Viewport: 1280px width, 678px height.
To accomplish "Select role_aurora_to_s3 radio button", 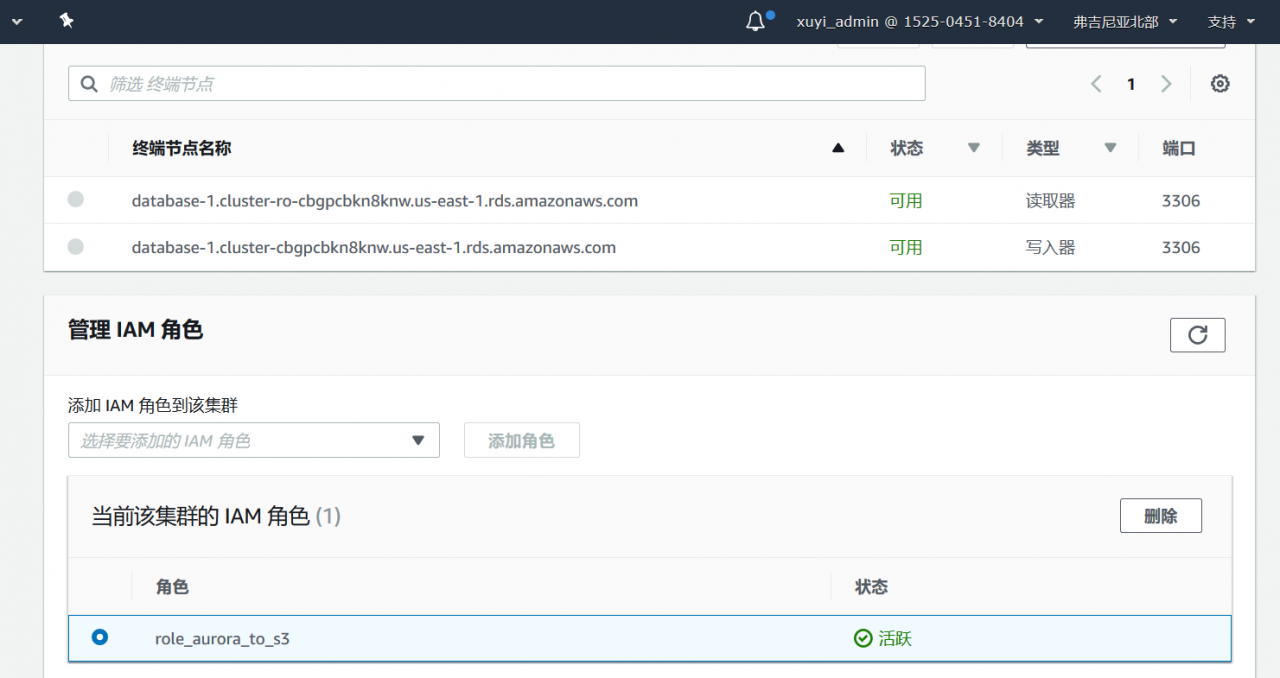I will [x=99, y=637].
